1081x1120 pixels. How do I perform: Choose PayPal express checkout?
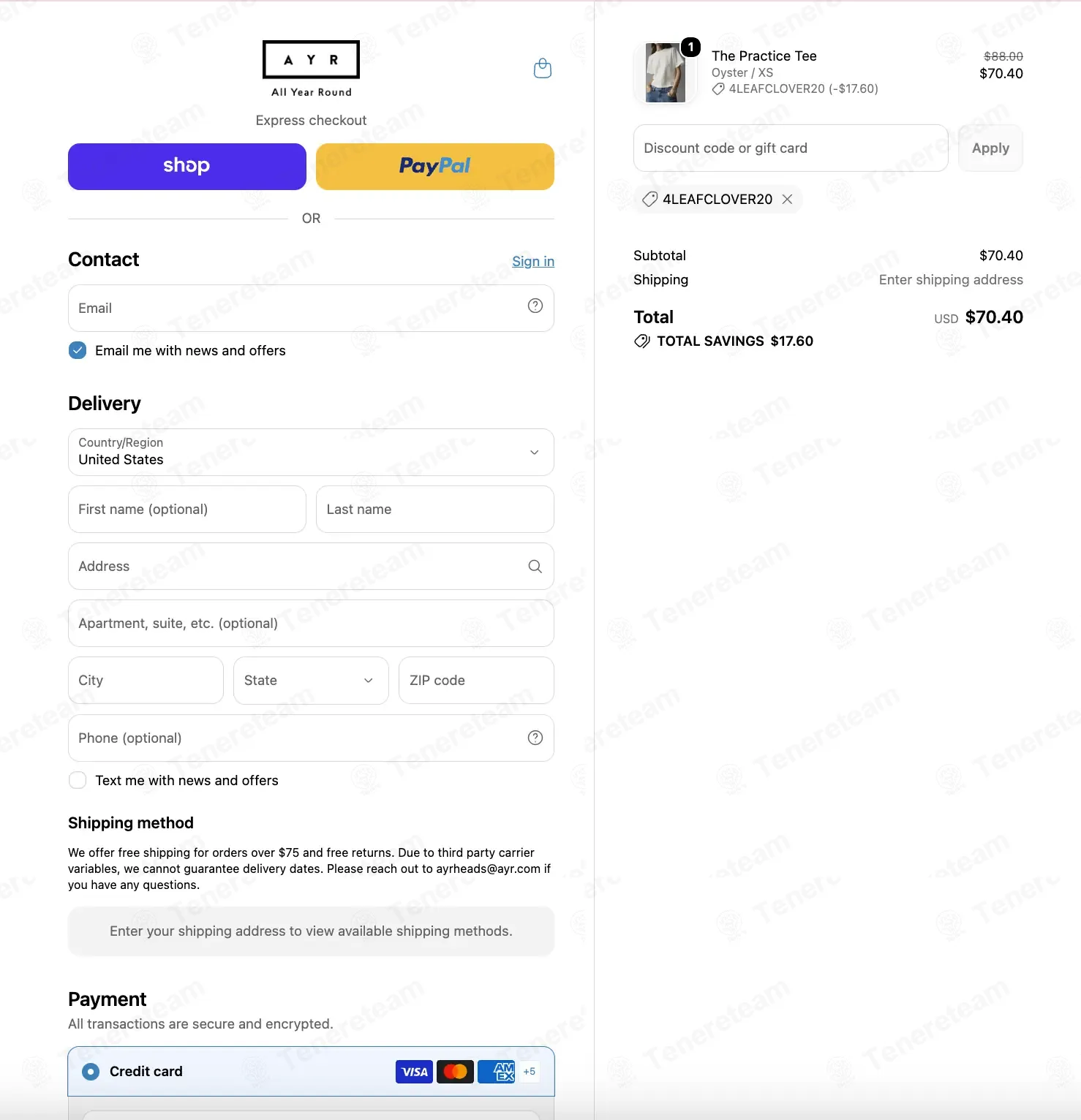tap(435, 167)
